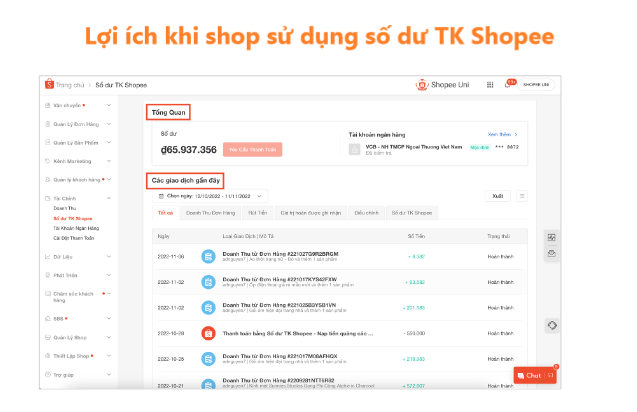Screen dimensions: 637x412
Task: Click the Quản Lý Sản Phẩm sidebar icon
Action: click(x=48, y=143)
